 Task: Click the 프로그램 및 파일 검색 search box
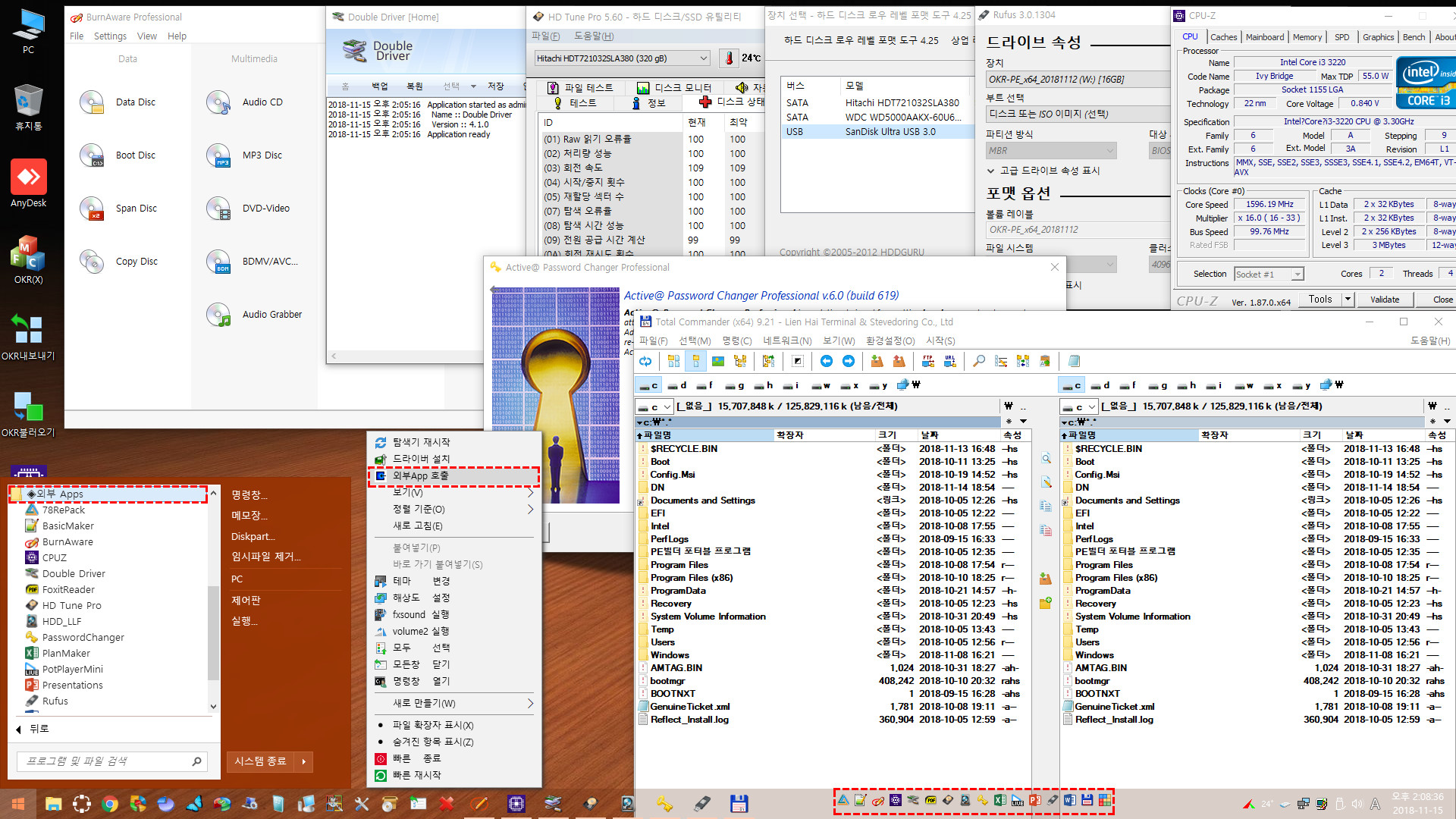(x=111, y=761)
